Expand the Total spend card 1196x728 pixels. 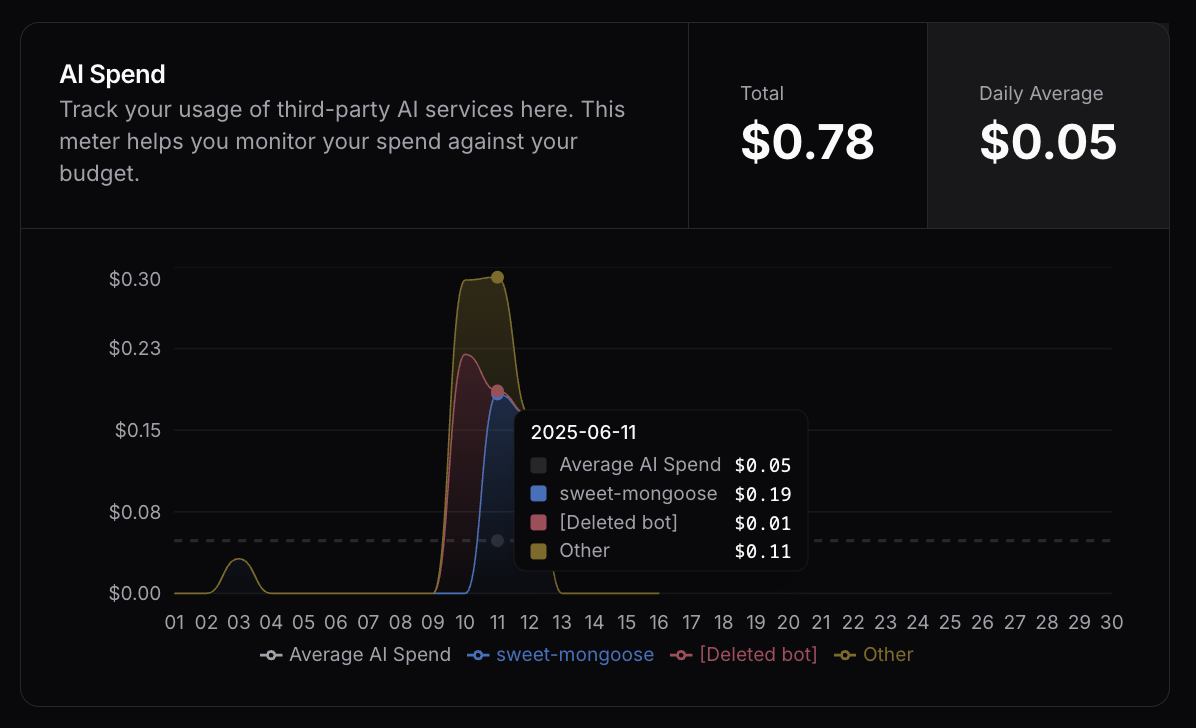tap(808, 125)
